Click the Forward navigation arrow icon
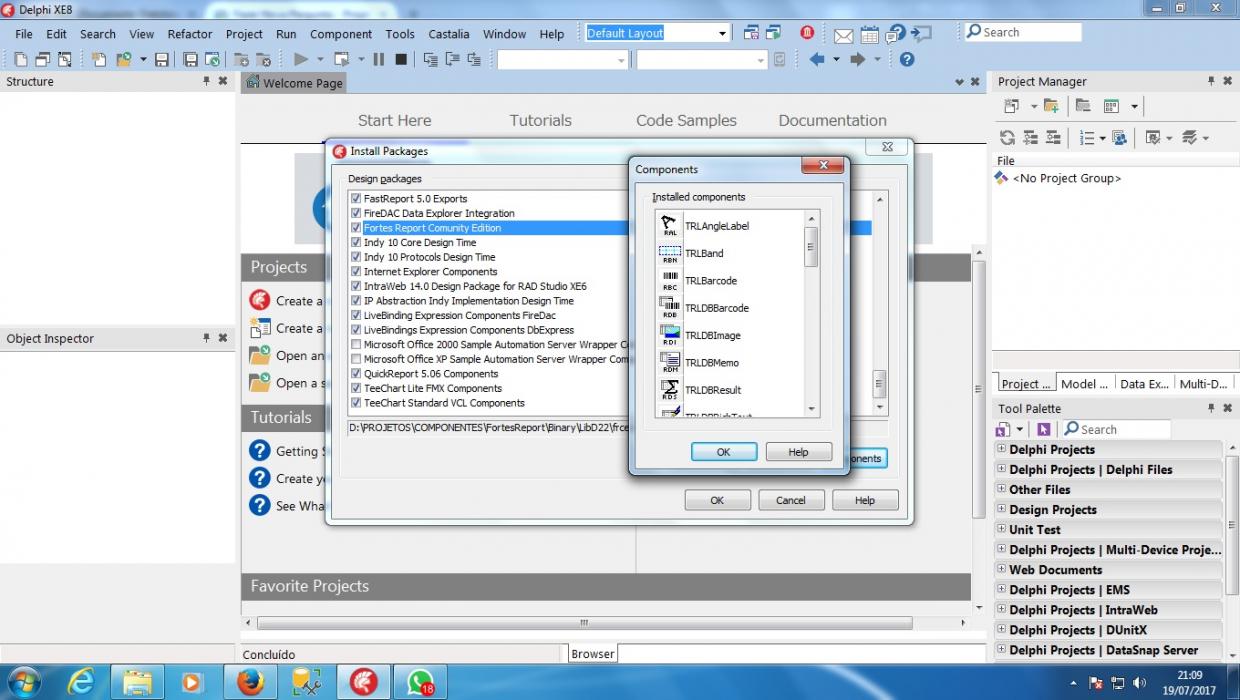 pyautogui.click(x=857, y=60)
